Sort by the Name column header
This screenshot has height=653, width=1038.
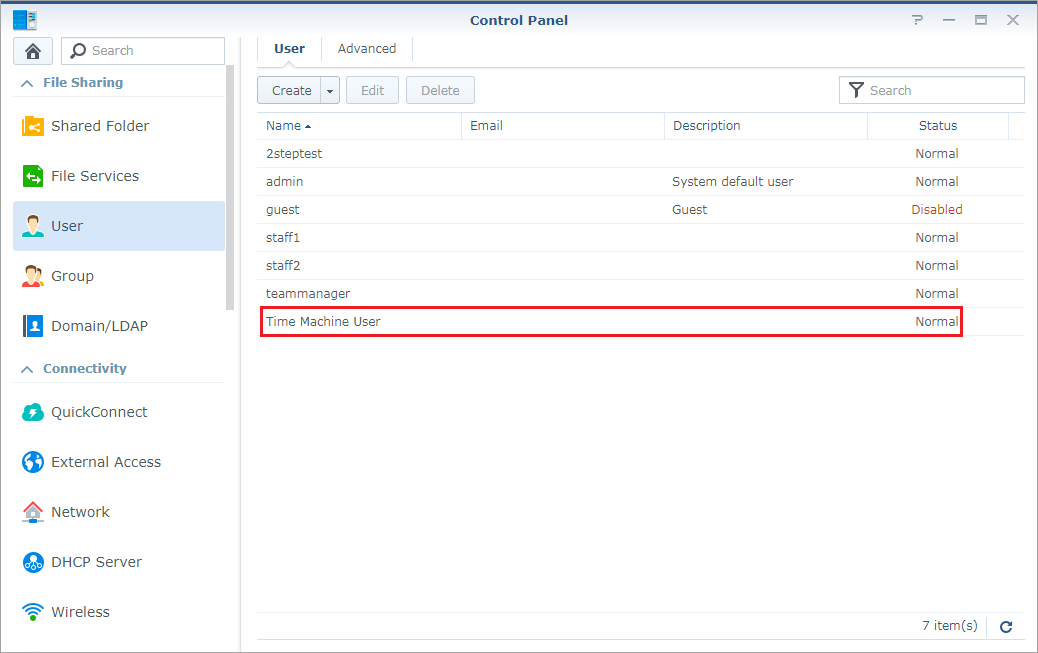pos(359,126)
